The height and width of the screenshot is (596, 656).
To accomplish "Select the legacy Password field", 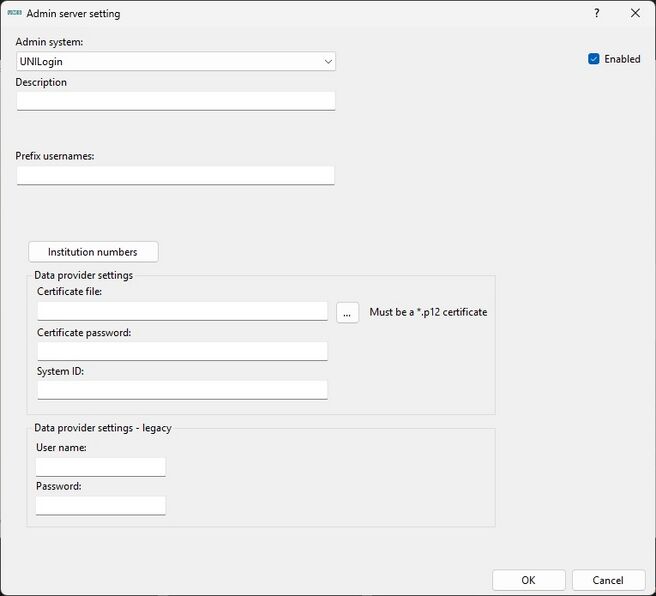I will (100, 506).
